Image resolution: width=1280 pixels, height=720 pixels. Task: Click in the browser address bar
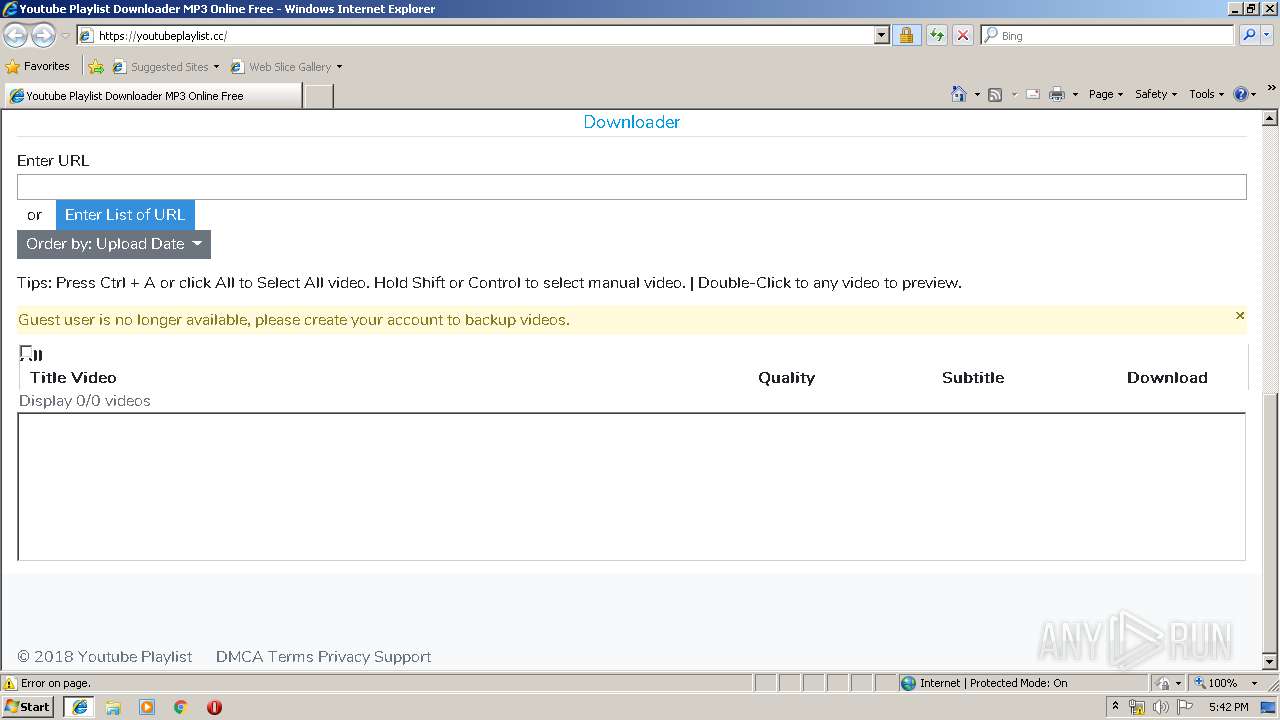click(x=476, y=35)
